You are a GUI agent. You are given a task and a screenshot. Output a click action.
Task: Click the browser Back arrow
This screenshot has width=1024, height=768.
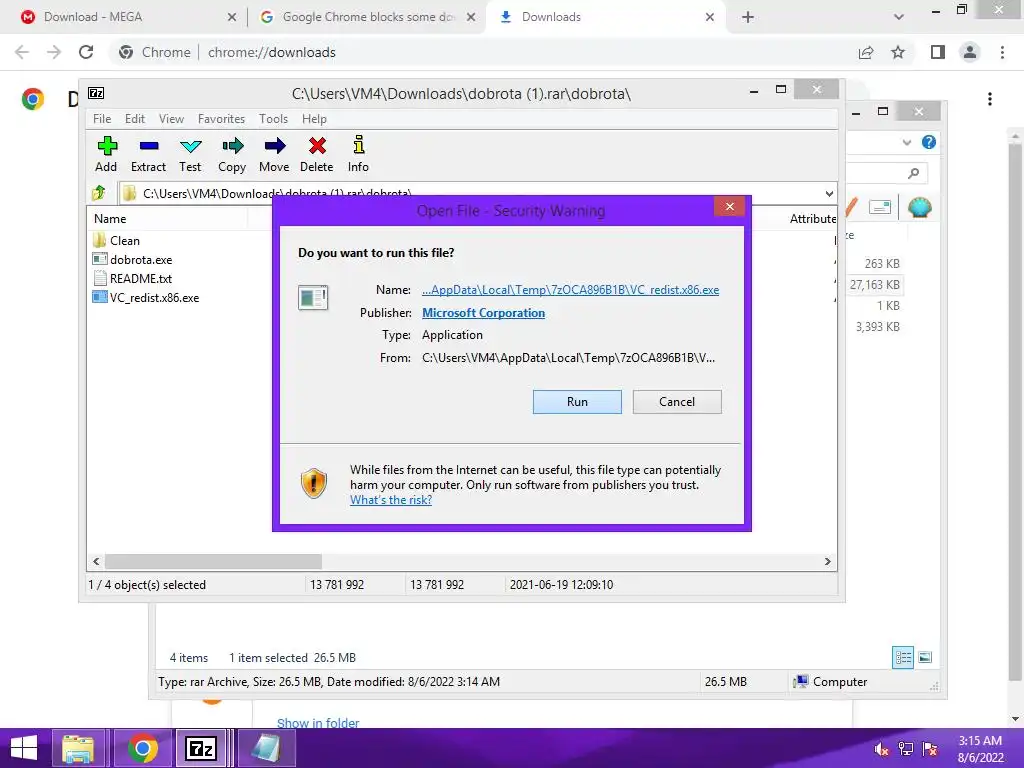tap(22, 52)
